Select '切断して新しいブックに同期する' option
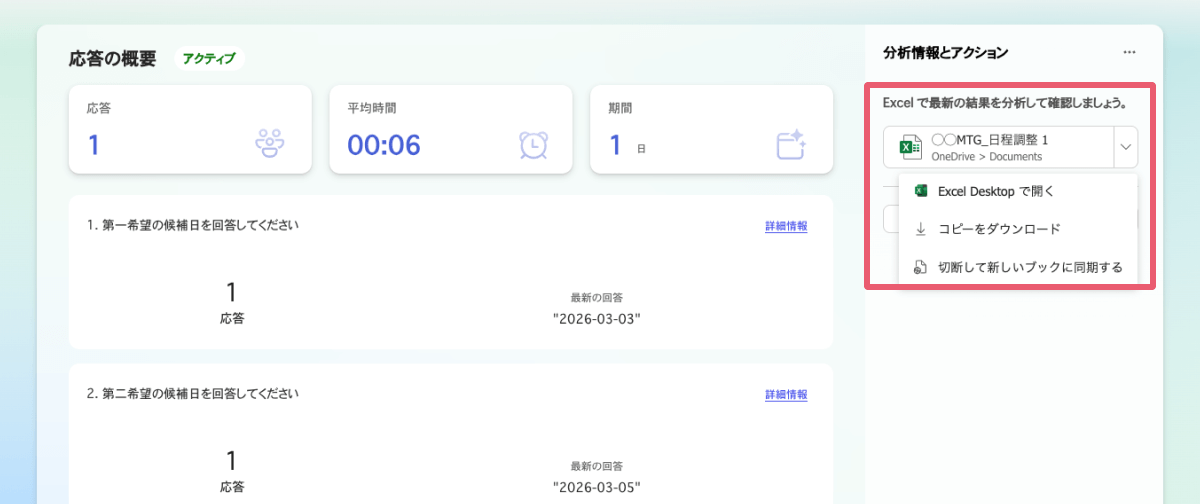The height and width of the screenshot is (504, 1200). (x=1018, y=267)
